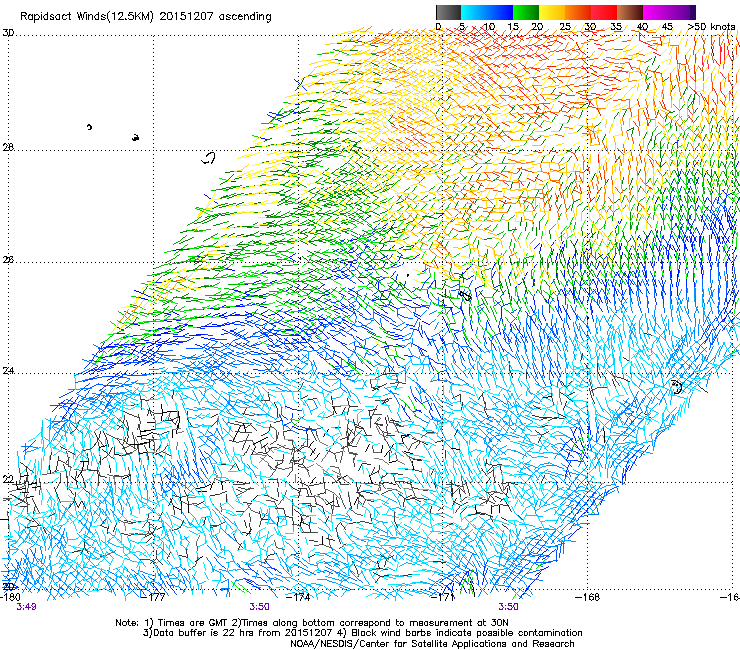The height and width of the screenshot is (650, 740).
Task: Click the cyan-blue 5-15 knots legend segment
Action: 487,12
